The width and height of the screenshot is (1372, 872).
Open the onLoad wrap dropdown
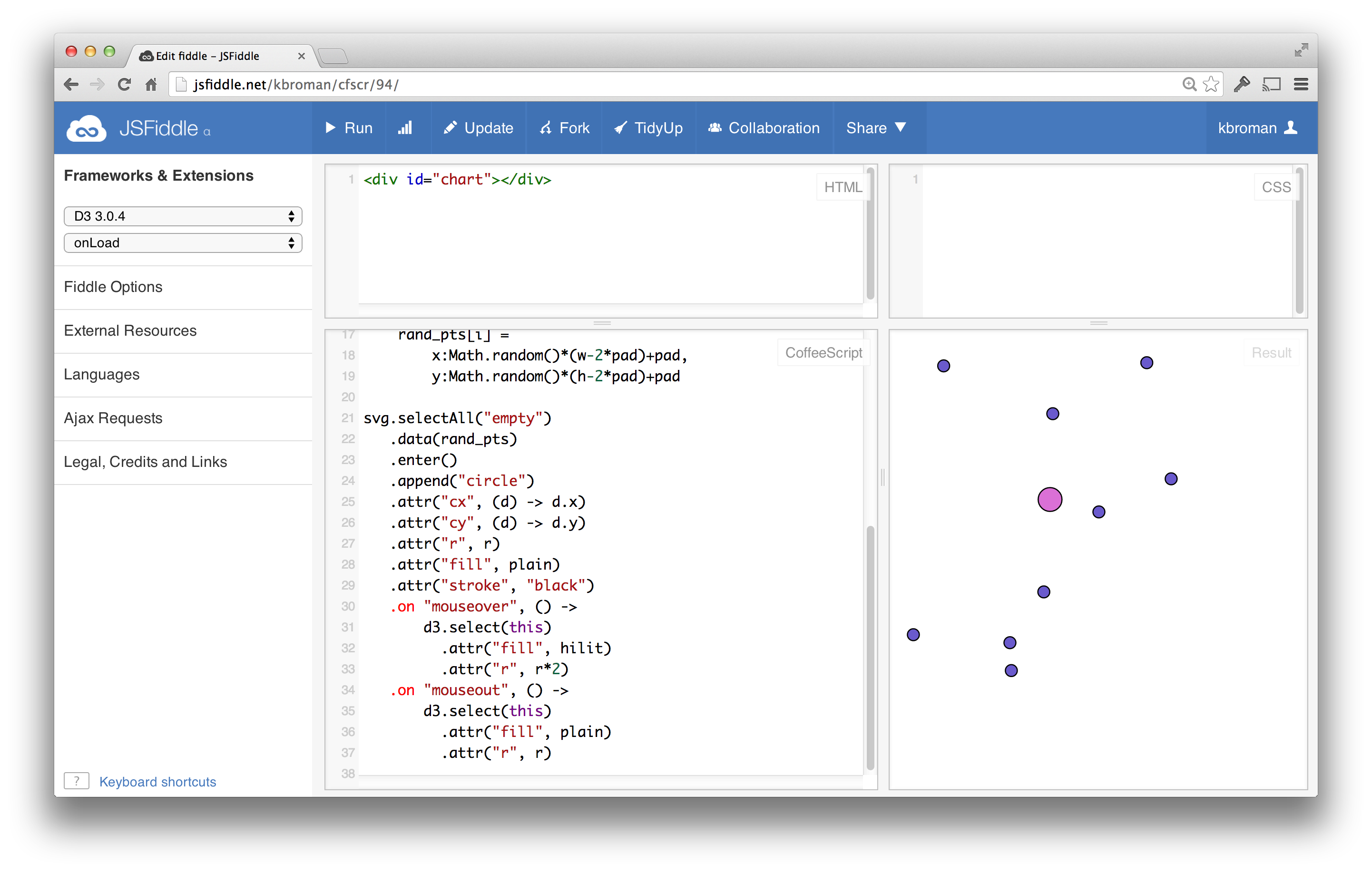[183, 243]
